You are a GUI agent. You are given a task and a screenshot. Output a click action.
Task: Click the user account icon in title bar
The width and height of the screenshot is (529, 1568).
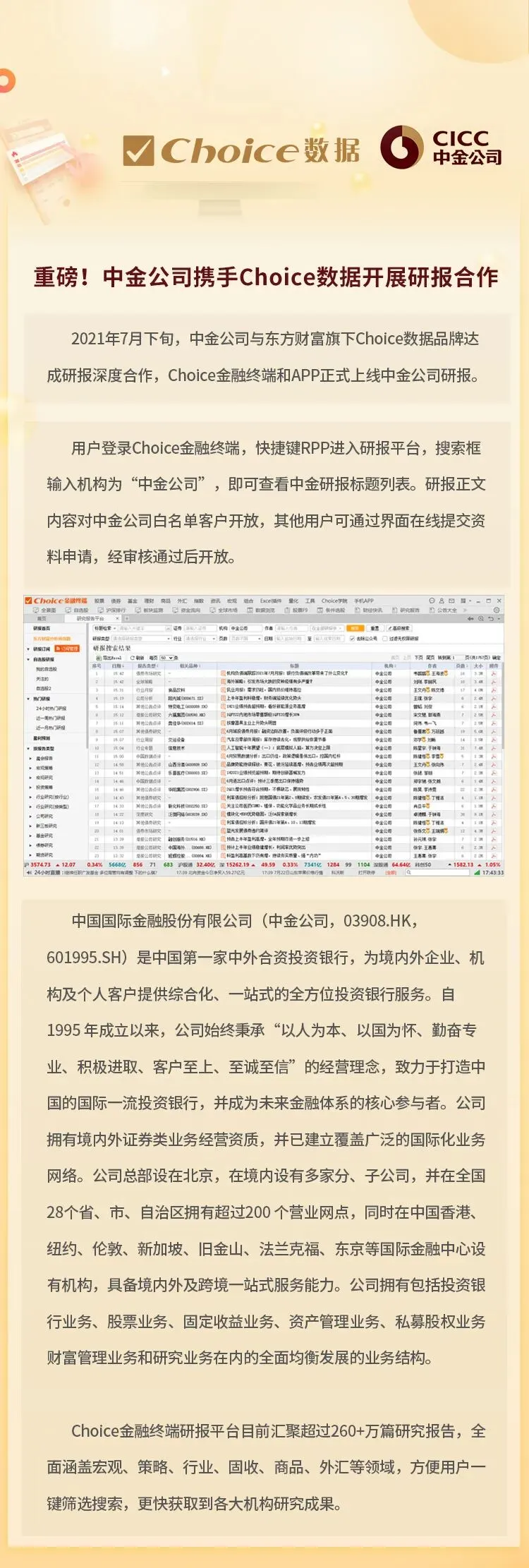(442, 601)
